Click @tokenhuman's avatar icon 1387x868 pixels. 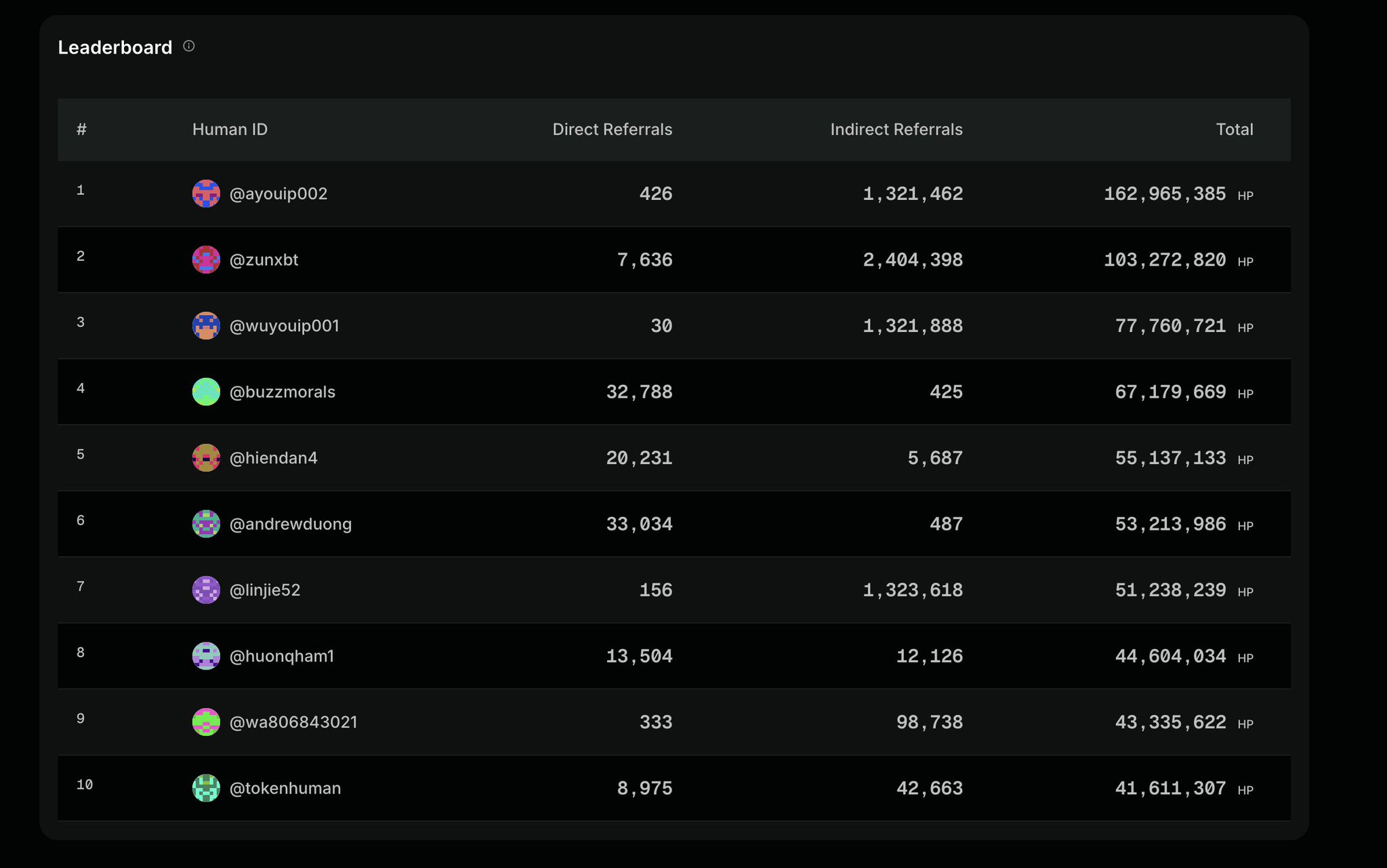206,788
